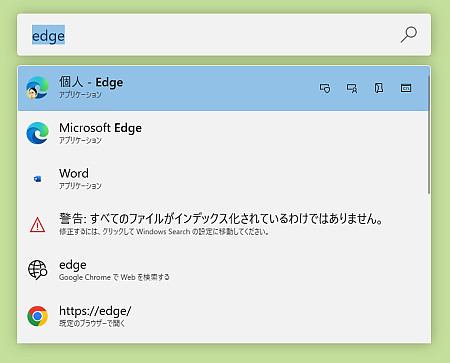This screenshot has width=450, height=363.
Task: Click the 個人 - Edge profile icon
Action: coord(38,88)
